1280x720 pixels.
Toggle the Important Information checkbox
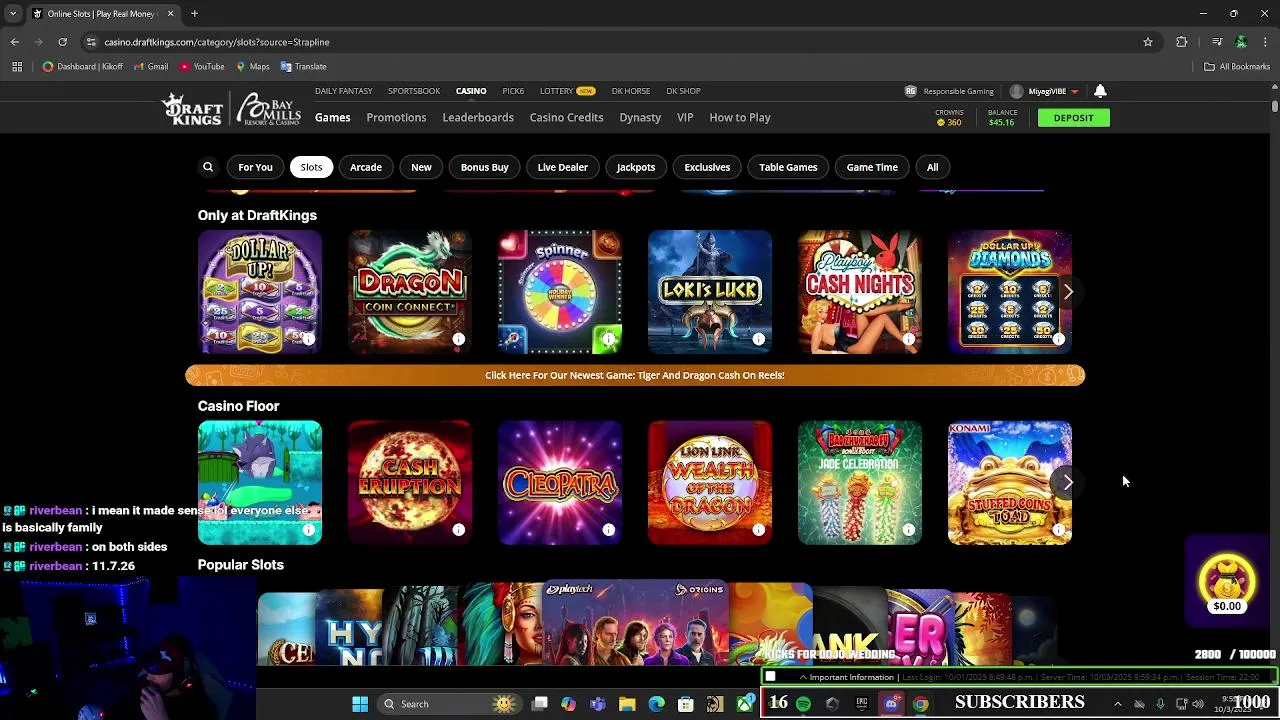point(771,677)
